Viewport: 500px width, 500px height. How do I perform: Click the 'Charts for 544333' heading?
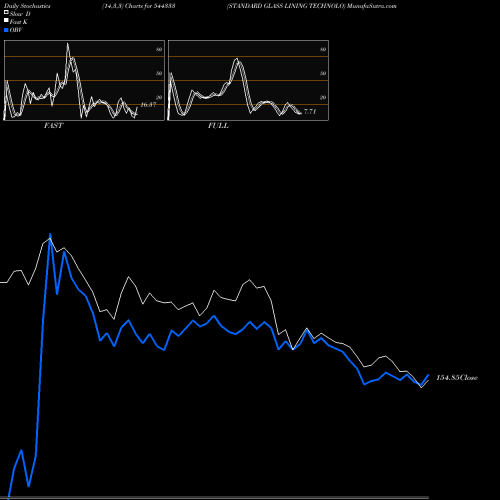(150, 6)
